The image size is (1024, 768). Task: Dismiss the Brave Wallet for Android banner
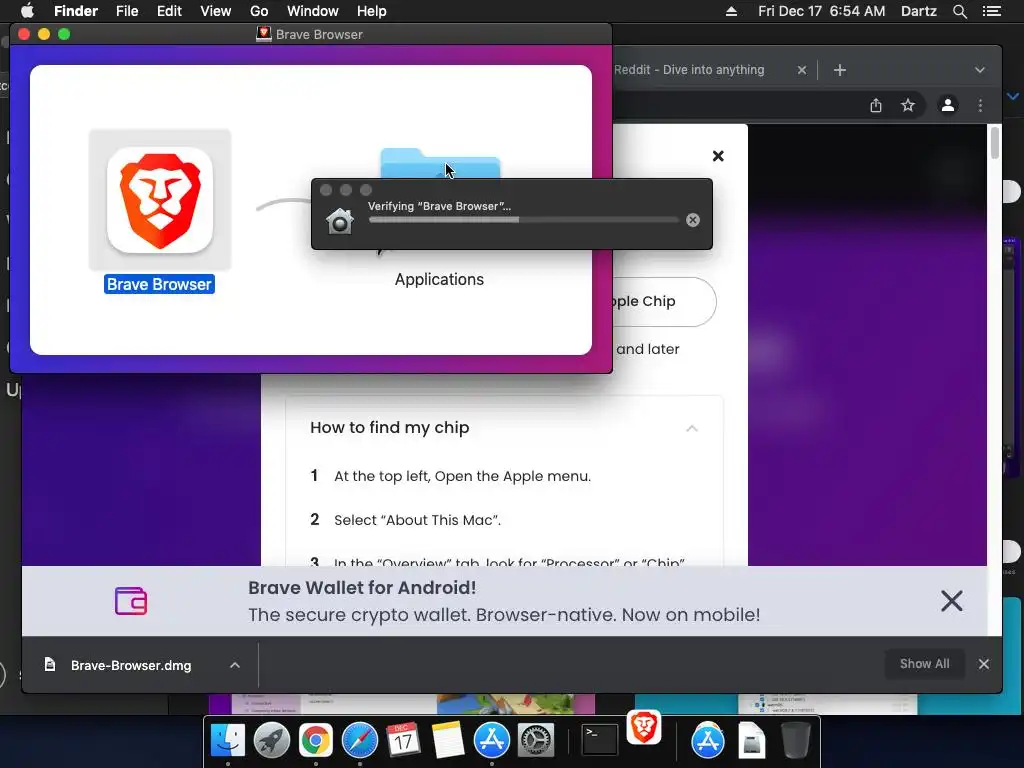[952, 601]
